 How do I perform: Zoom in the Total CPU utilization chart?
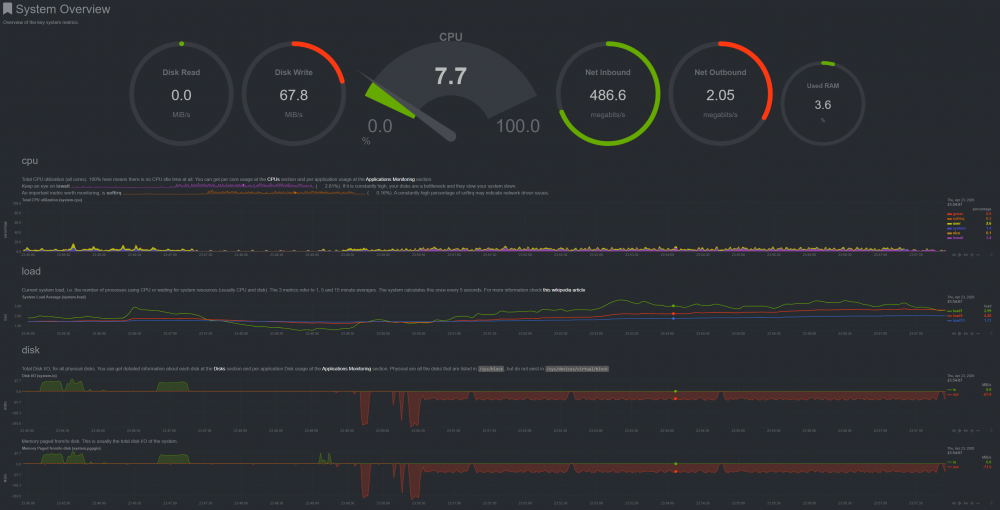click(972, 255)
